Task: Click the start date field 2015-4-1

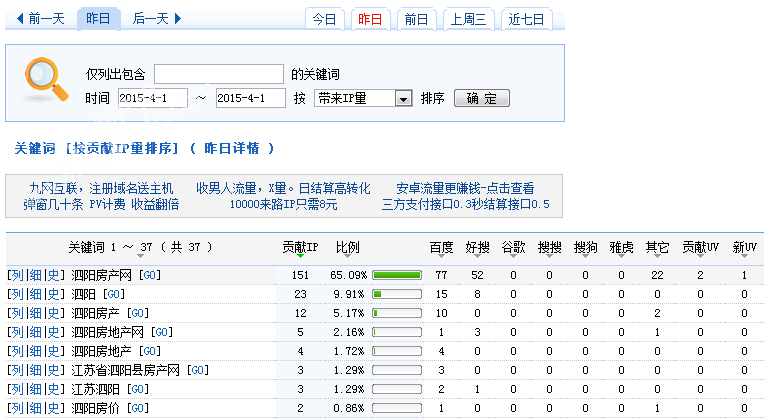Action: coord(152,98)
